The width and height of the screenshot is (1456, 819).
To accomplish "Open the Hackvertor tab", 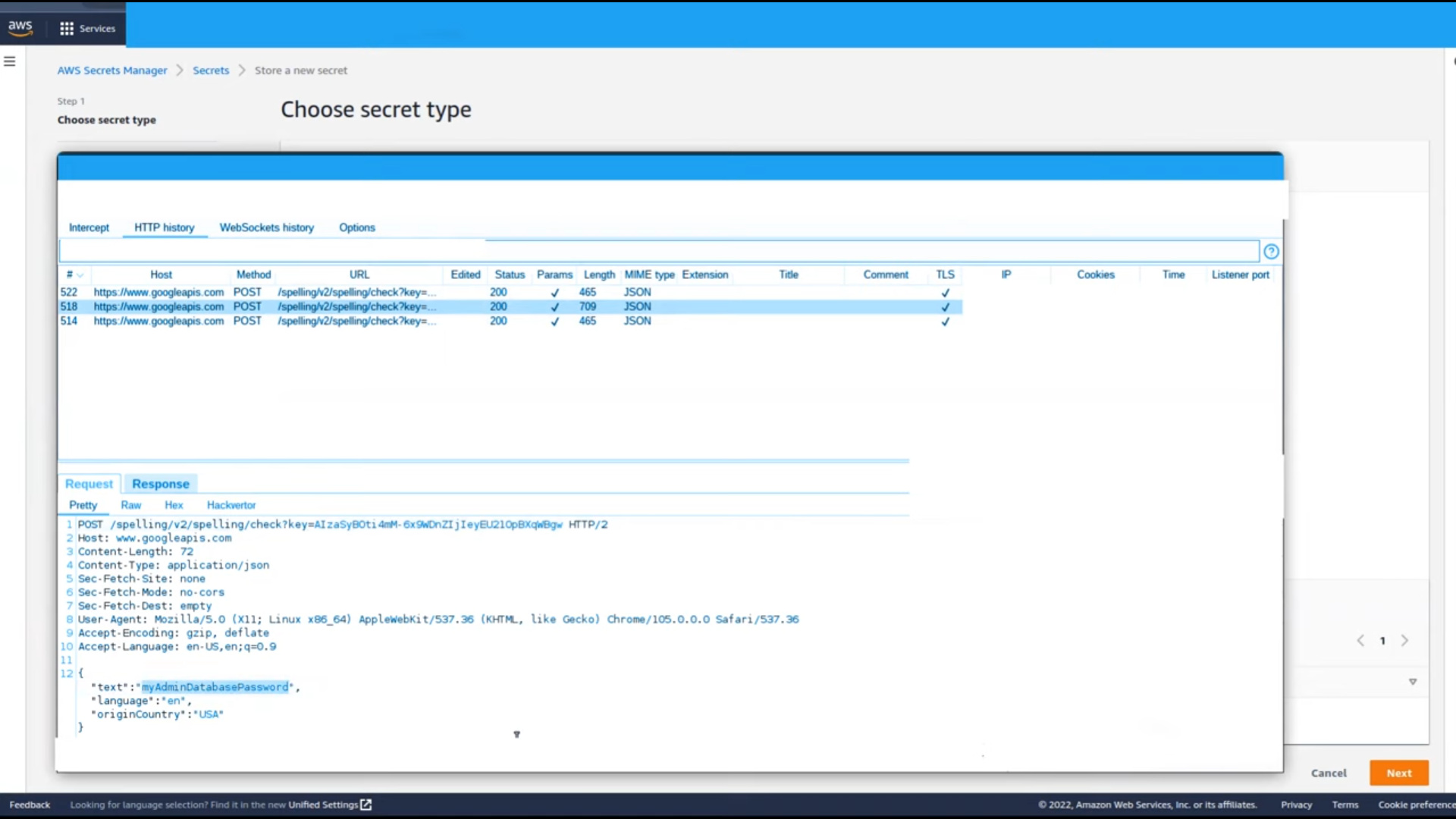I will pos(231,505).
